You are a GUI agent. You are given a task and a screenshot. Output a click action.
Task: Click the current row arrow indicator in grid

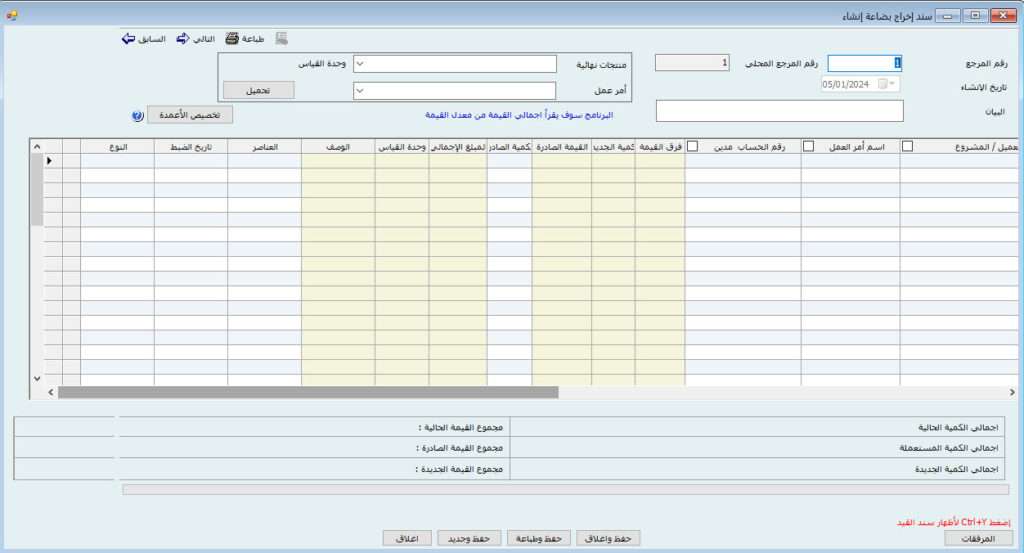pyautogui.click(x=48, y=160)
